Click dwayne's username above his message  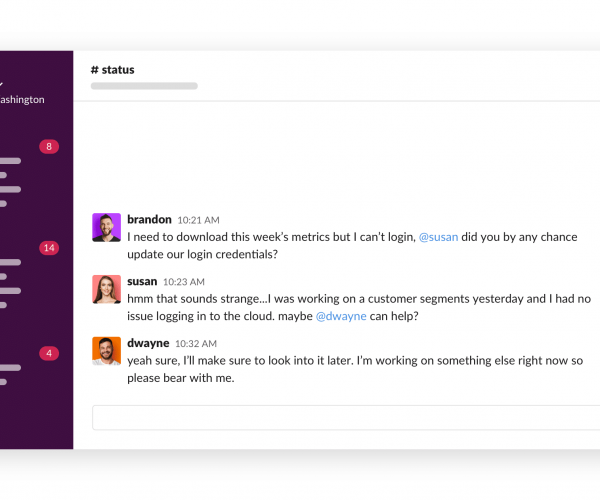[148, 343]
